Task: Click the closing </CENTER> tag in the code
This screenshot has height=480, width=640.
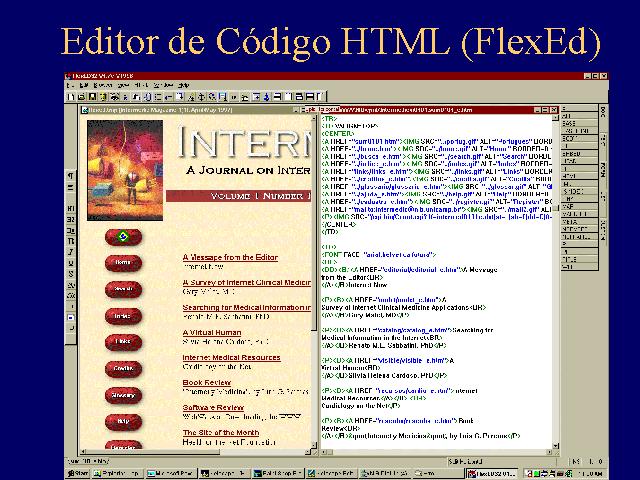Action: tap(339, 224)
